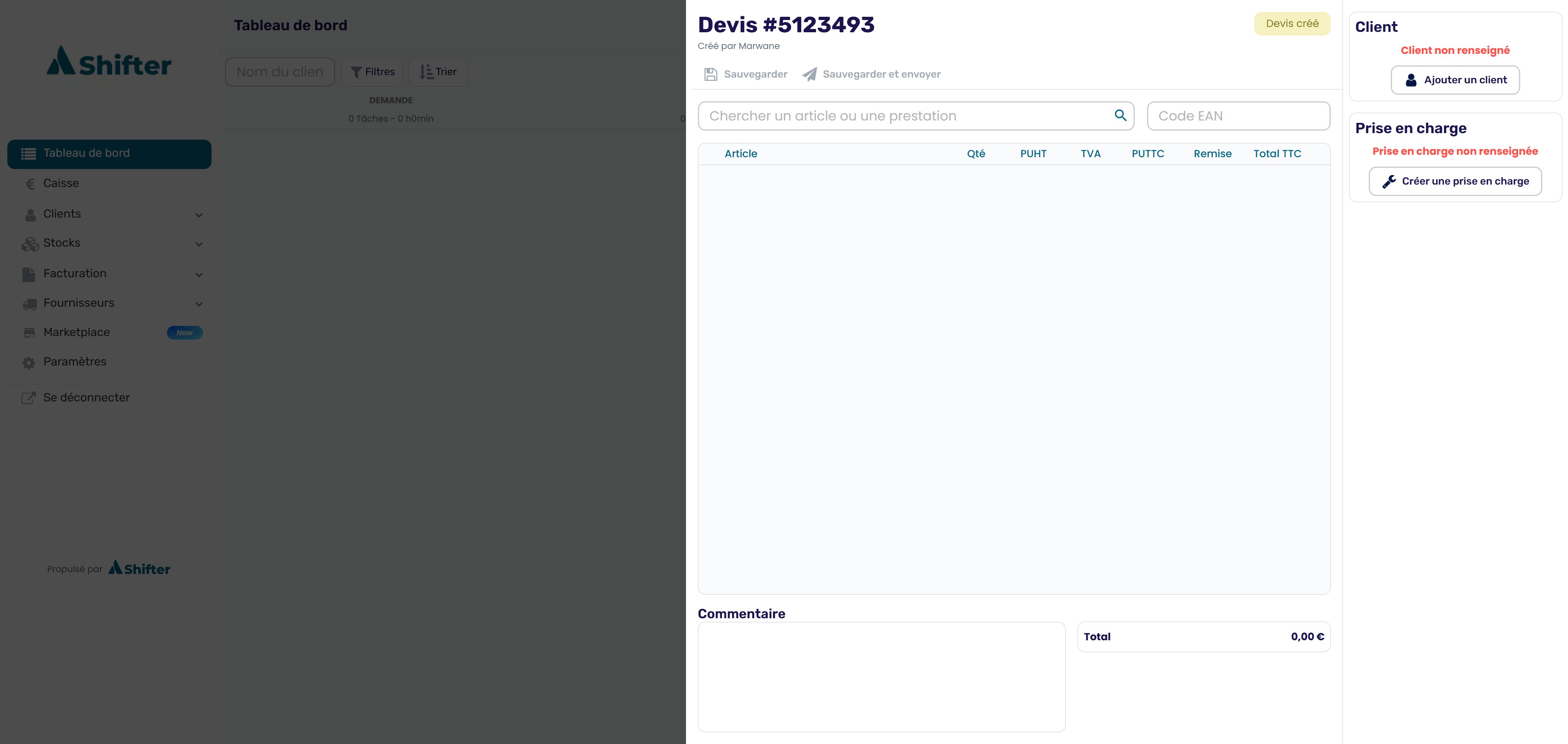Click the Créé par Marwane text
Image resolution: width=1568 pixels, height=744 pixels.
738,46
